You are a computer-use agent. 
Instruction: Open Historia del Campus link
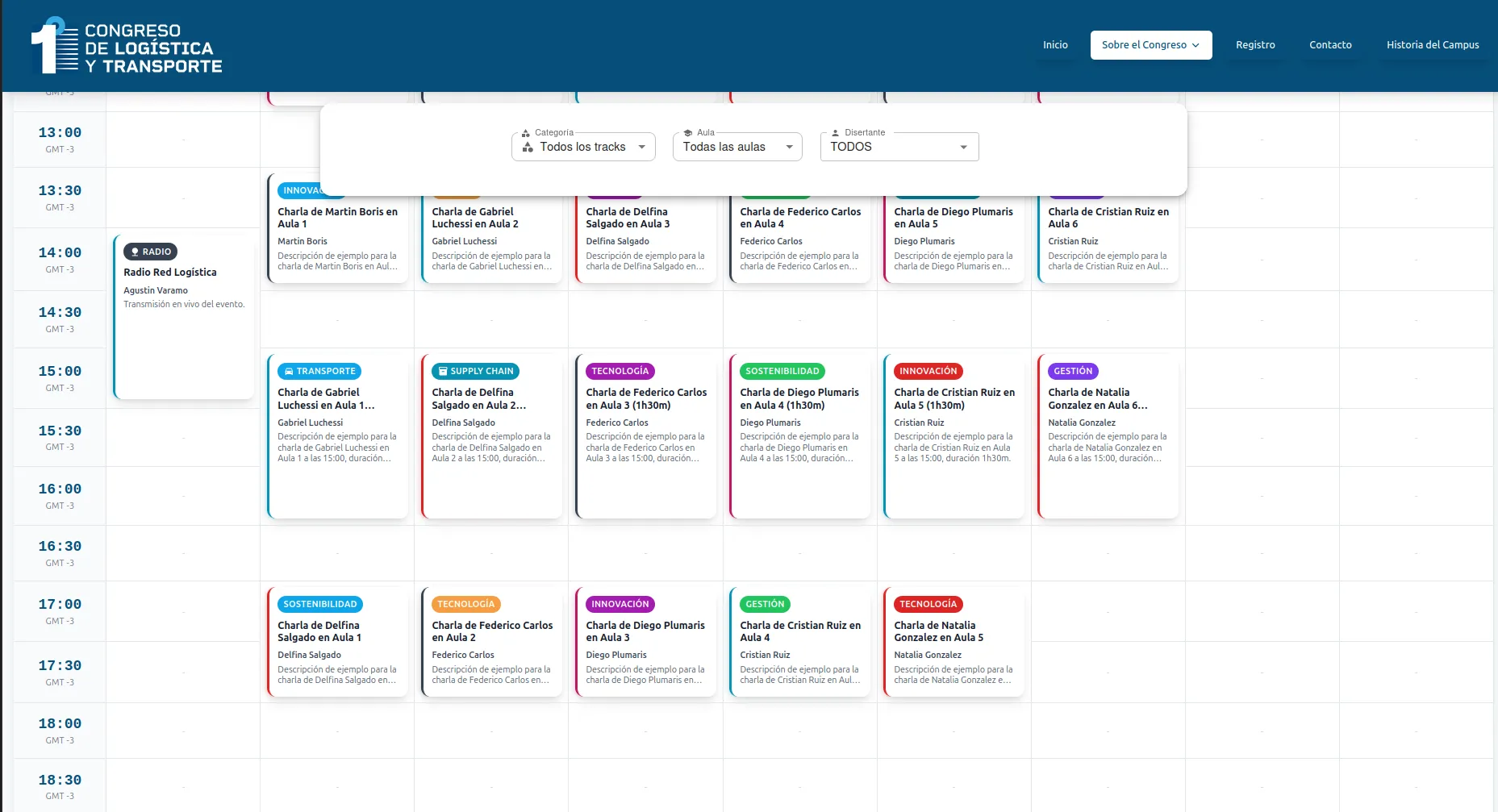point(1432,45)
